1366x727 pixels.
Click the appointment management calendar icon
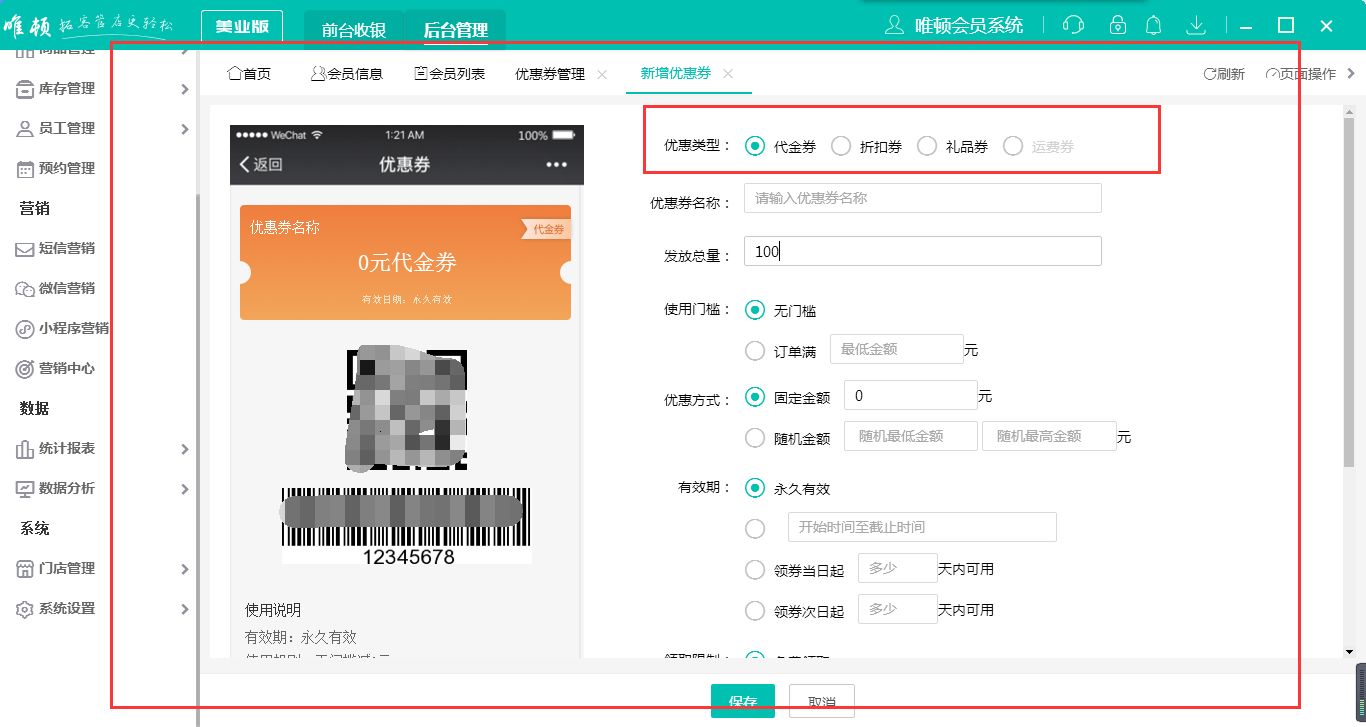click(x=25, y=169)
